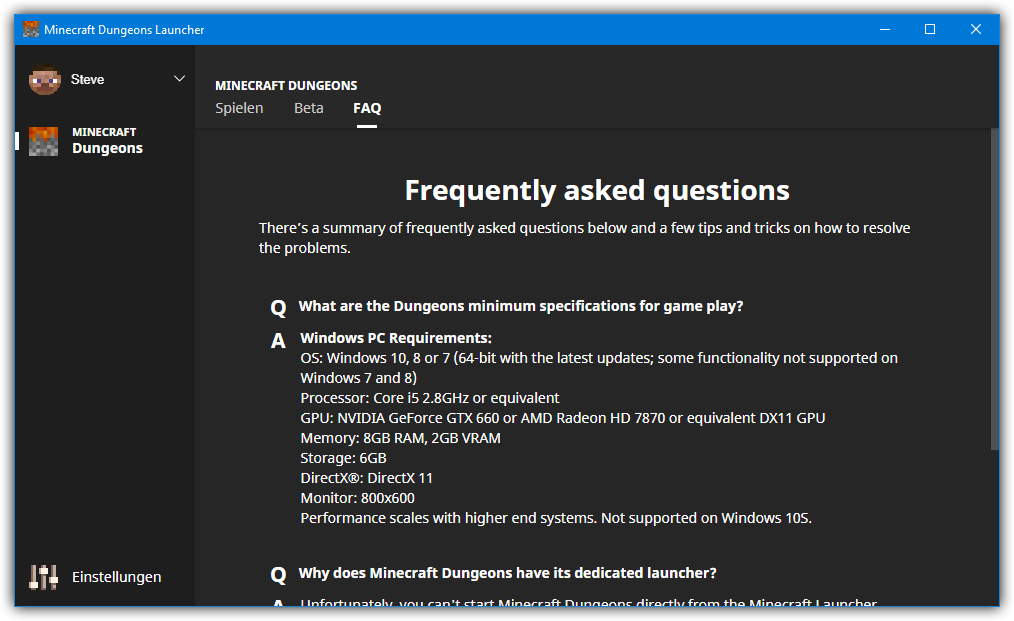Screen dimensions: 1014x621
Task: Click the 'Storage: 6GB' line
Action: click(343, 458)
